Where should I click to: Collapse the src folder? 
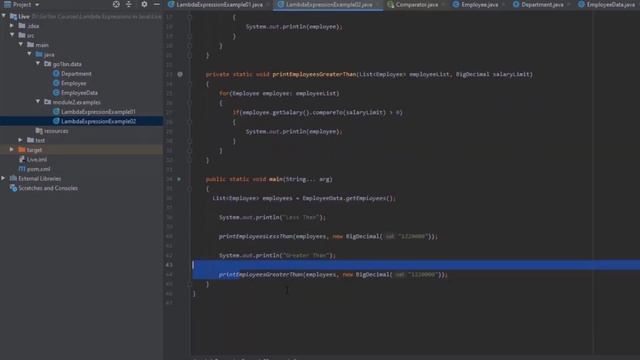point(12,35)
